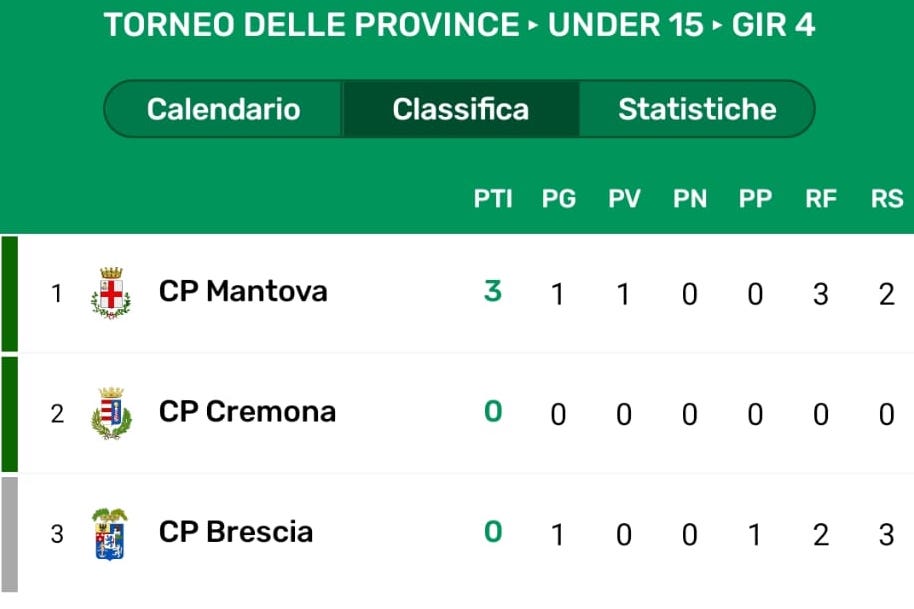Image resolution: width=914 pixels, height=609 pixels.
Task: Open the Statistiche tab
Action: click(697, 109)
